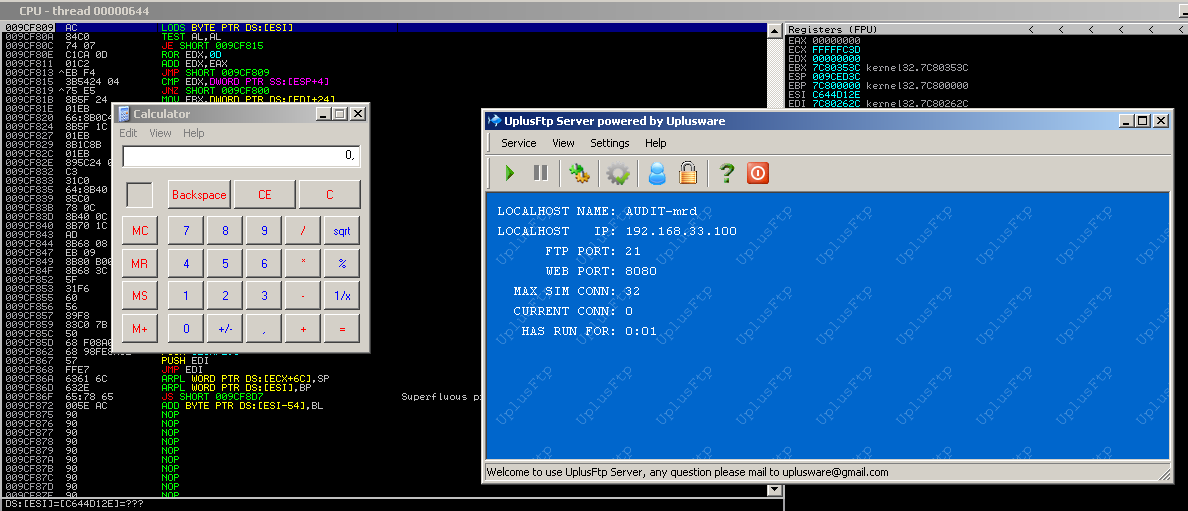
Task: Click the gear with green checkmark icon
Action: (x=618, y=174)
